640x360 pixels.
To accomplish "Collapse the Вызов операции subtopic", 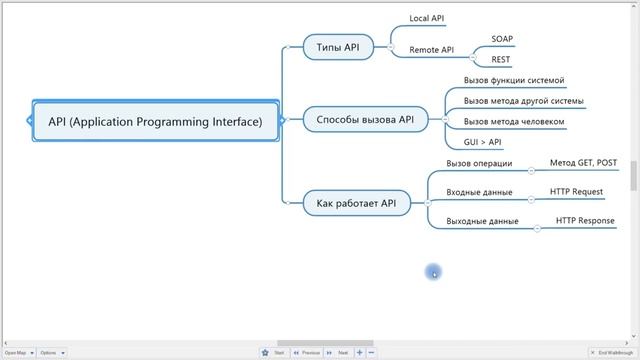I will click(531, 170).
